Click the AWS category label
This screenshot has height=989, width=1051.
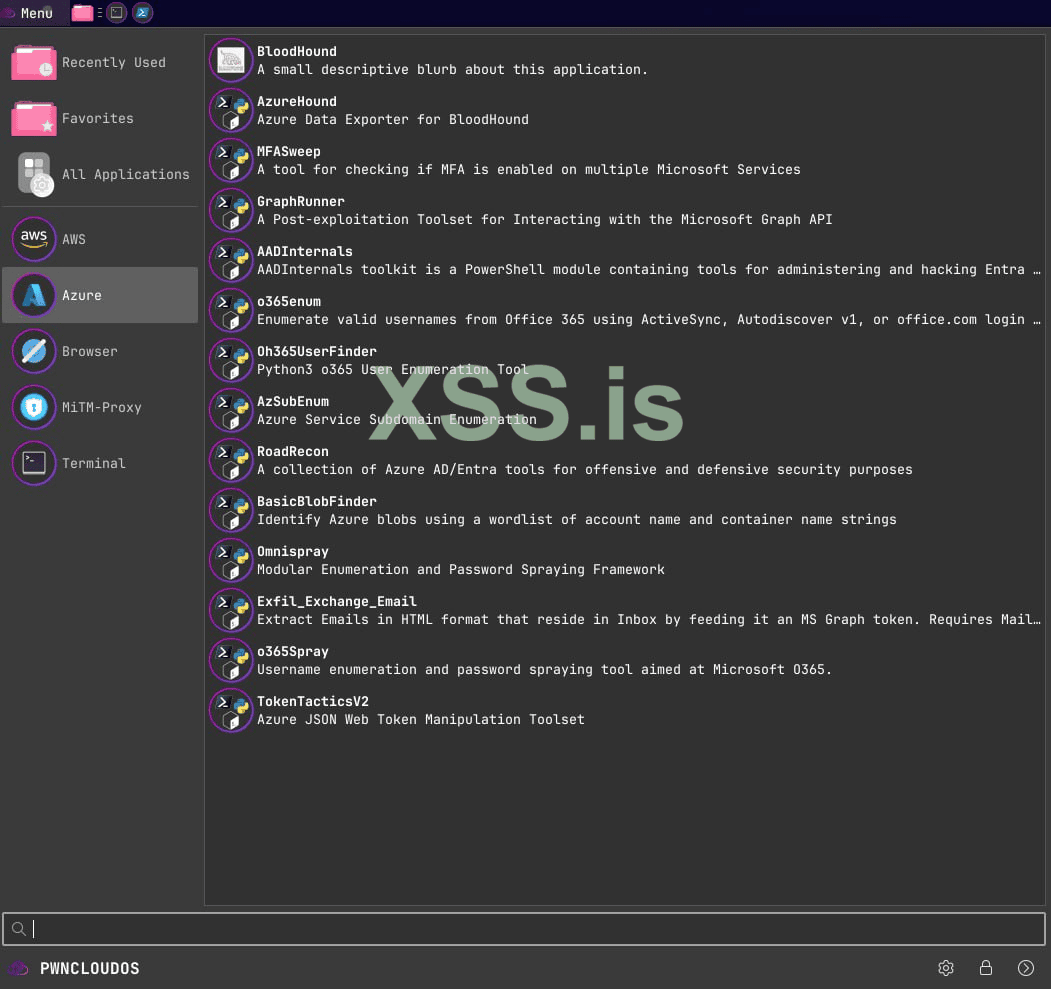[74, 239]
